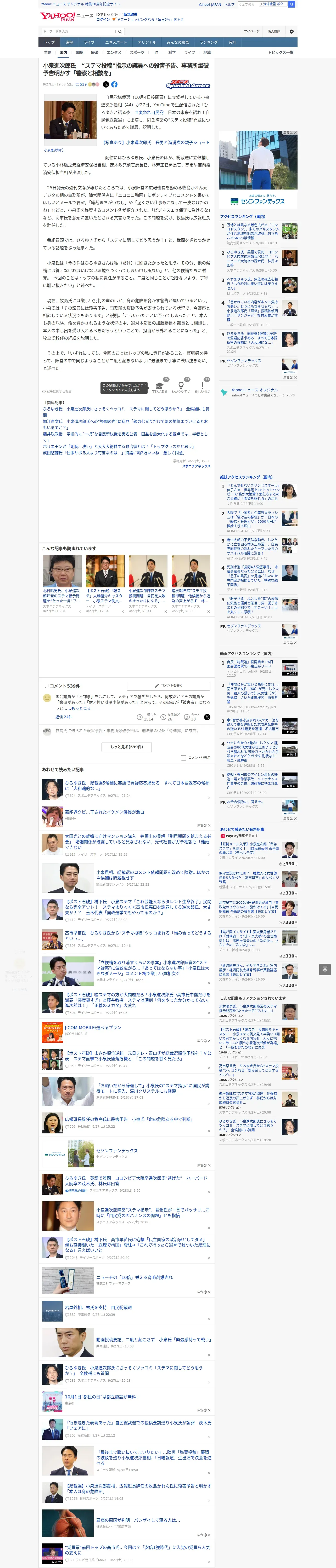The width and height of the screenshot is (336, 1568).
Task: Select the ランキング tab
Action: [209, 43]
